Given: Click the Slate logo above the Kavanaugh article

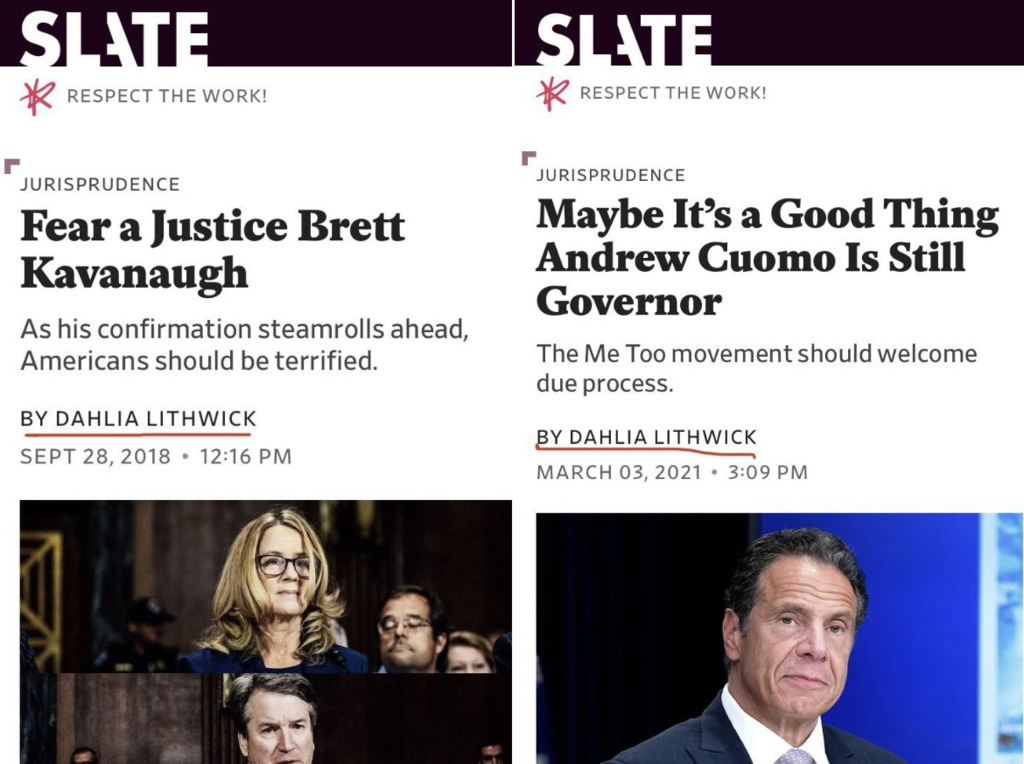Looking at the screenshot, I should [x=114, y=40].
